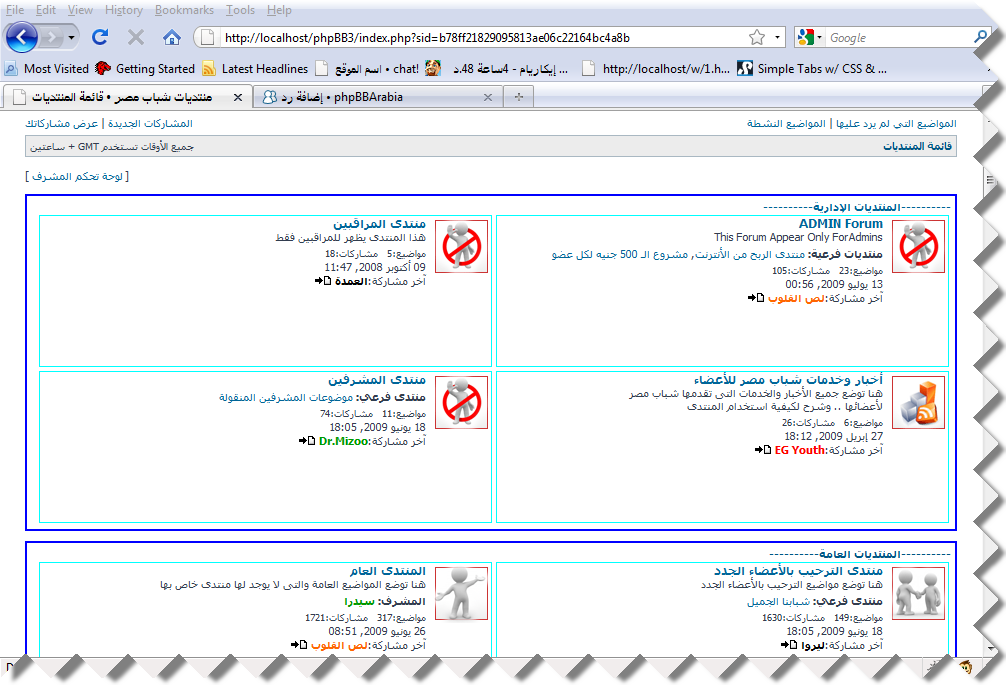1006x685 pixels.
Task: Open the new tab button
Action: [518, 97]
